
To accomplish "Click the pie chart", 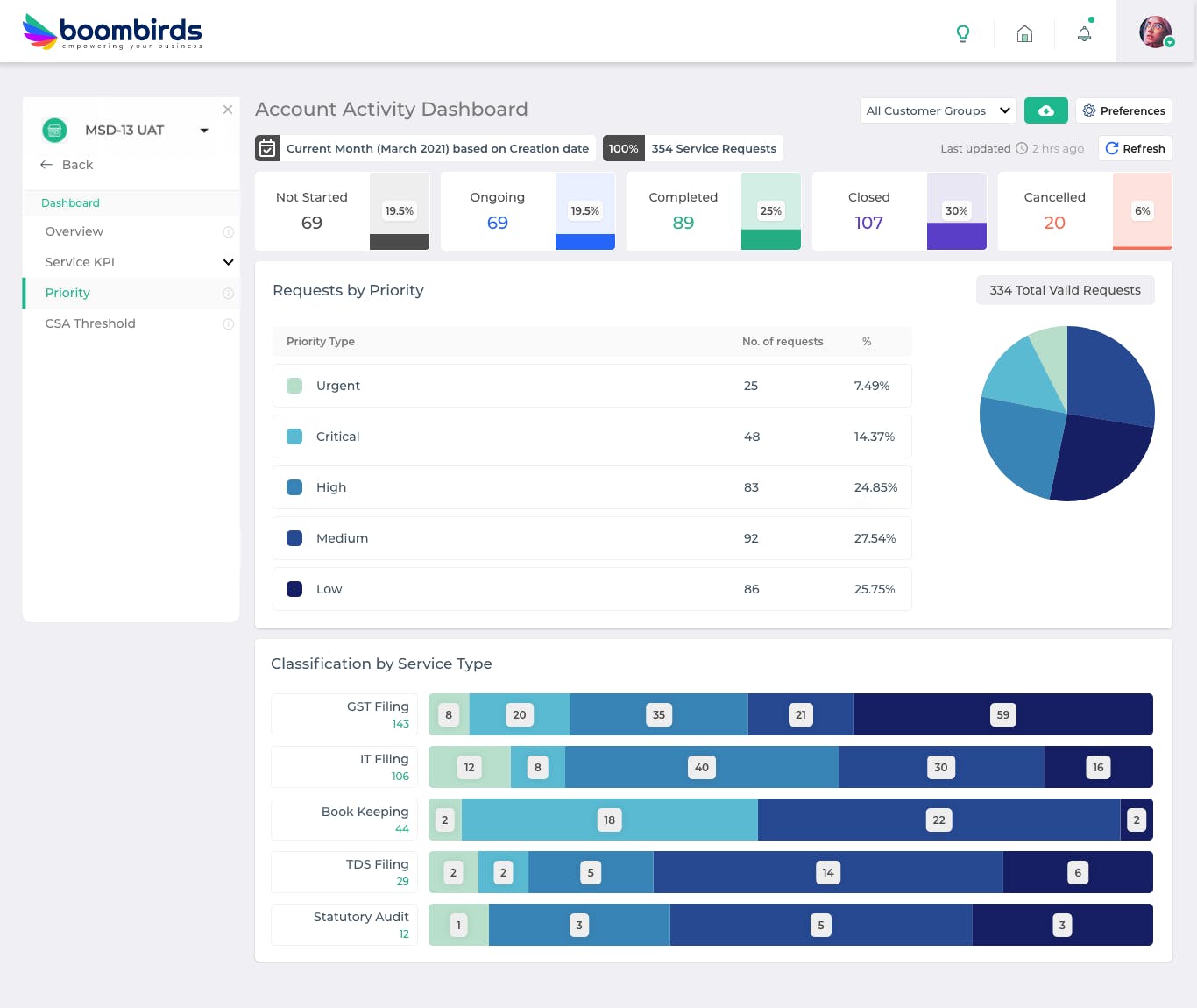I will [1067, 414].
